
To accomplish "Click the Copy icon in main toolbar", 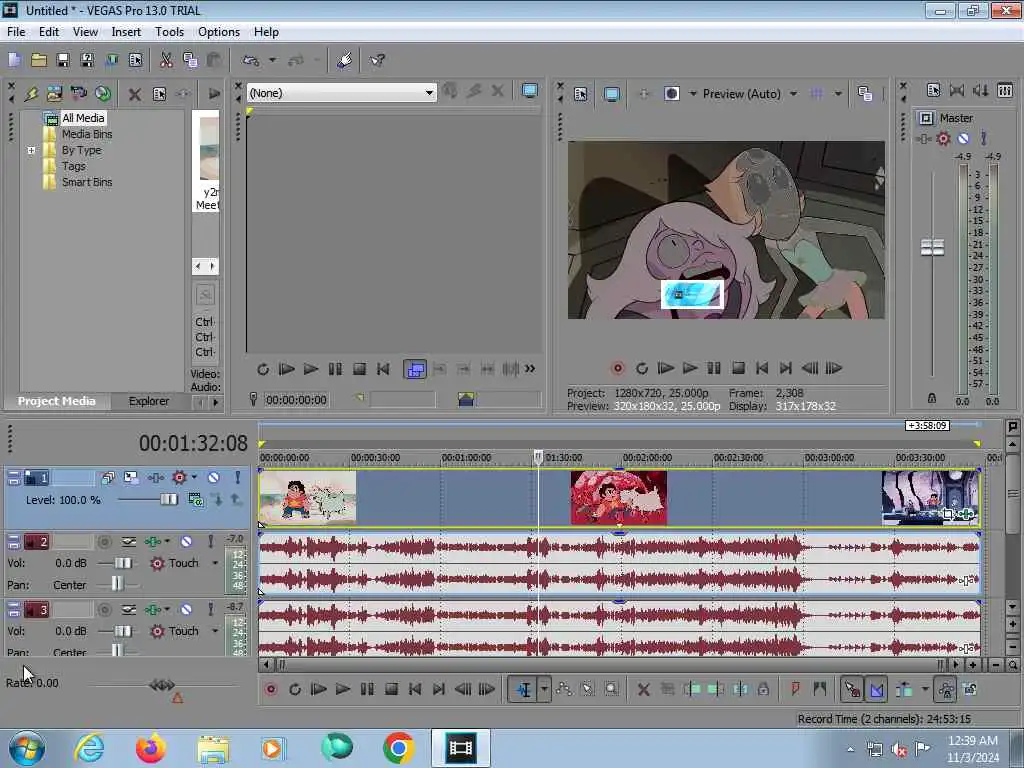I will pyautogui.click(x=190, y=60).
